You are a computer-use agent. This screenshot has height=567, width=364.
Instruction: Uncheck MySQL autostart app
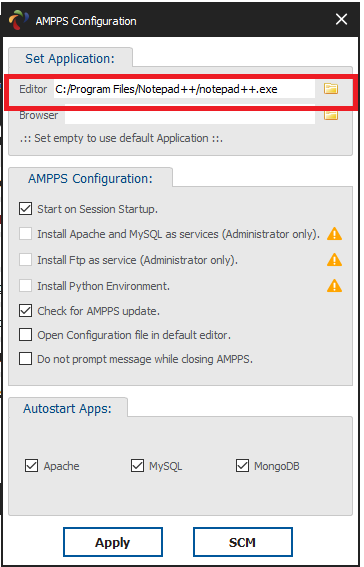137,466
